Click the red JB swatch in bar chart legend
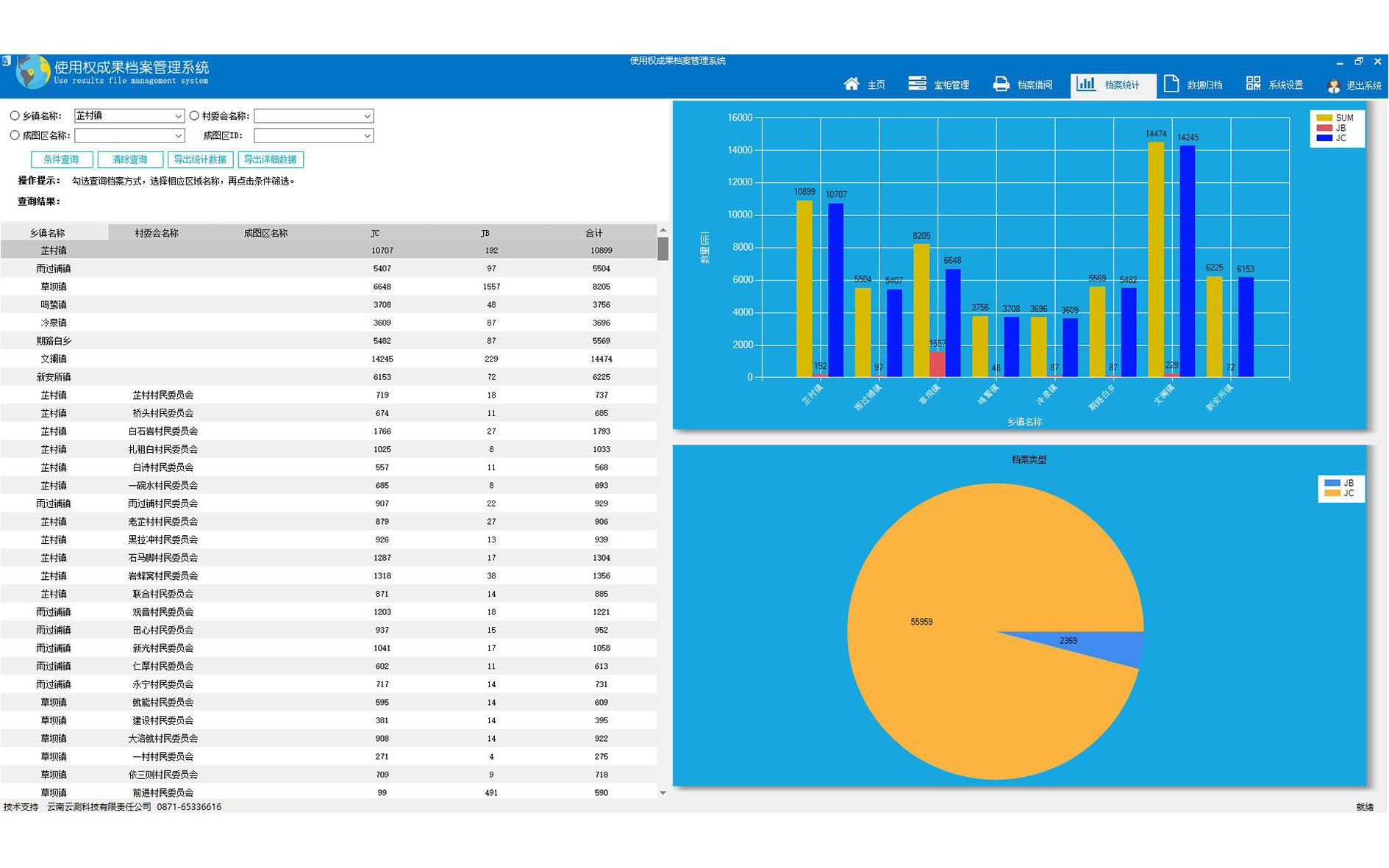The width and height of the screenshot is (1389, 868). 1324,128
